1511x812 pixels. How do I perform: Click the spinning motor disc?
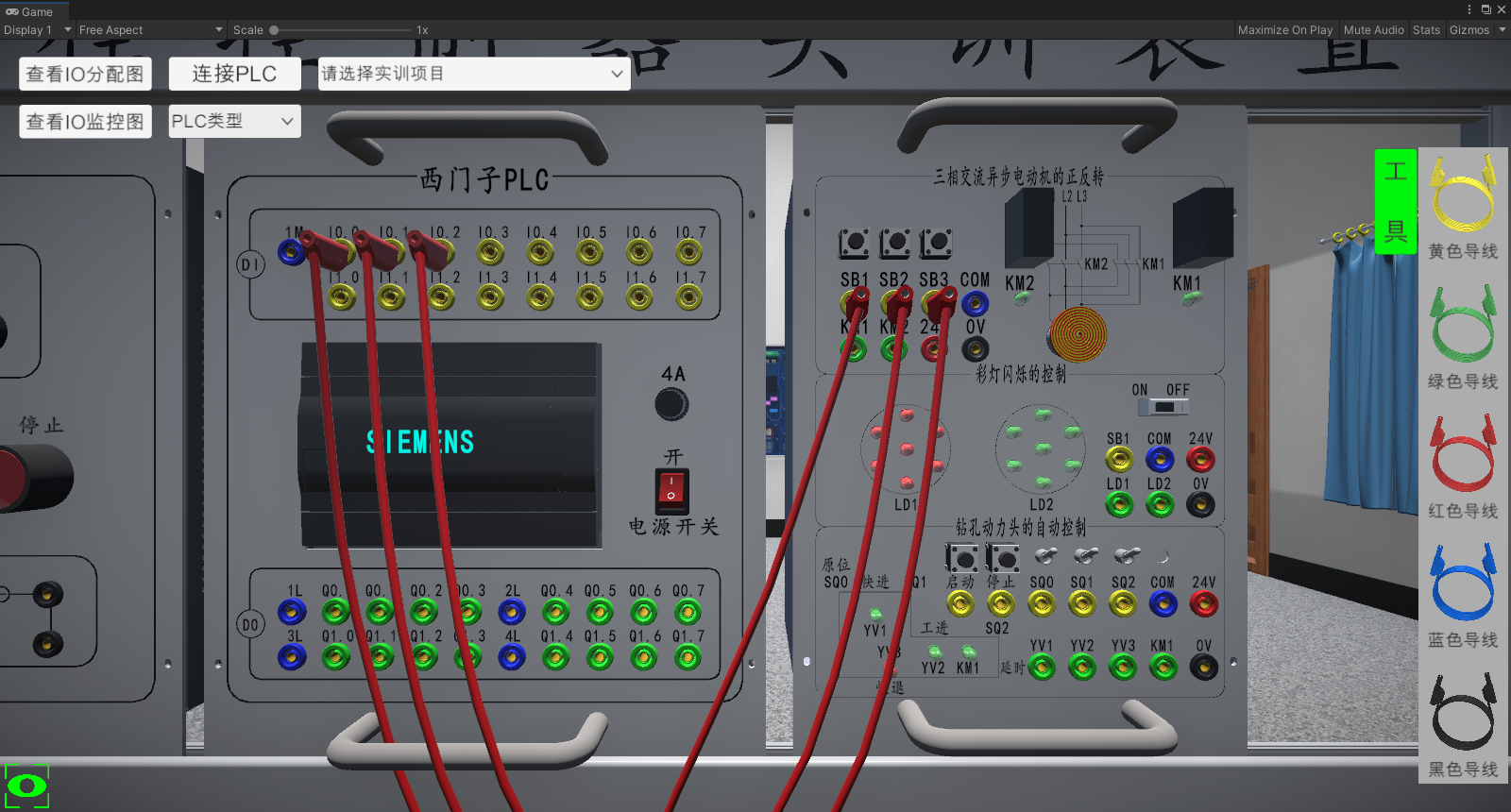(x=1078, y=335)
